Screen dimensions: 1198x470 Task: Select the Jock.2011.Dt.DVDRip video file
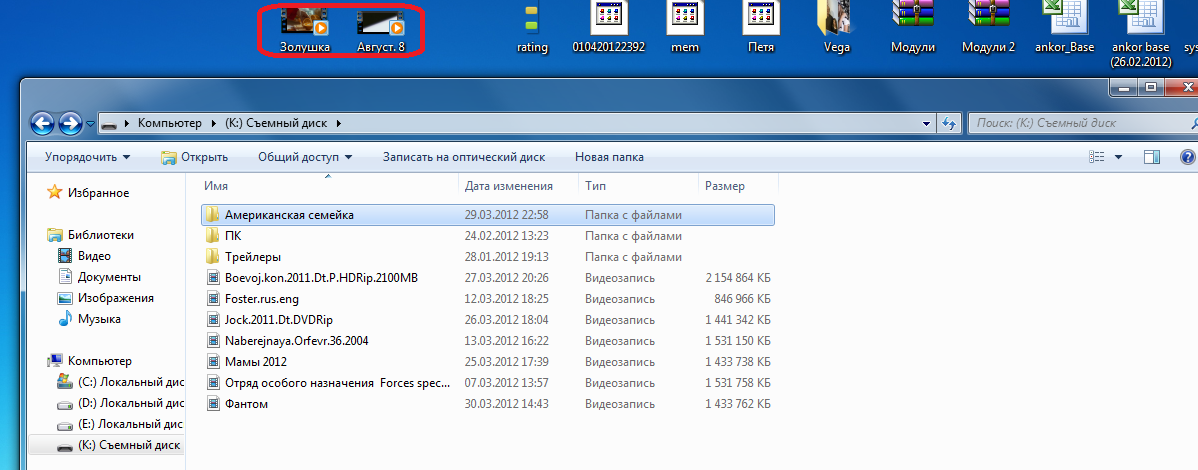487,319
